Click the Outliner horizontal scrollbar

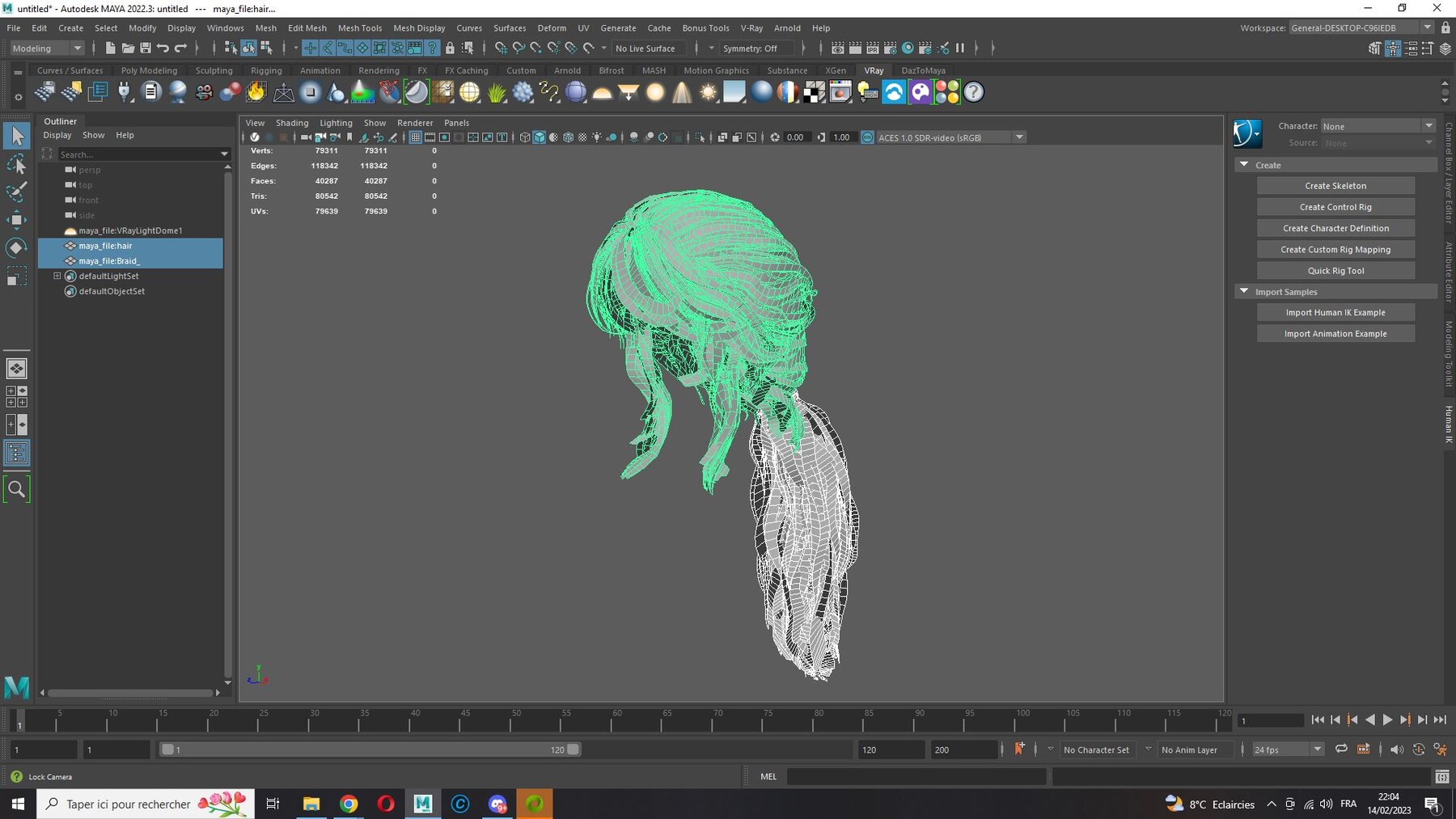click(130, 693)
